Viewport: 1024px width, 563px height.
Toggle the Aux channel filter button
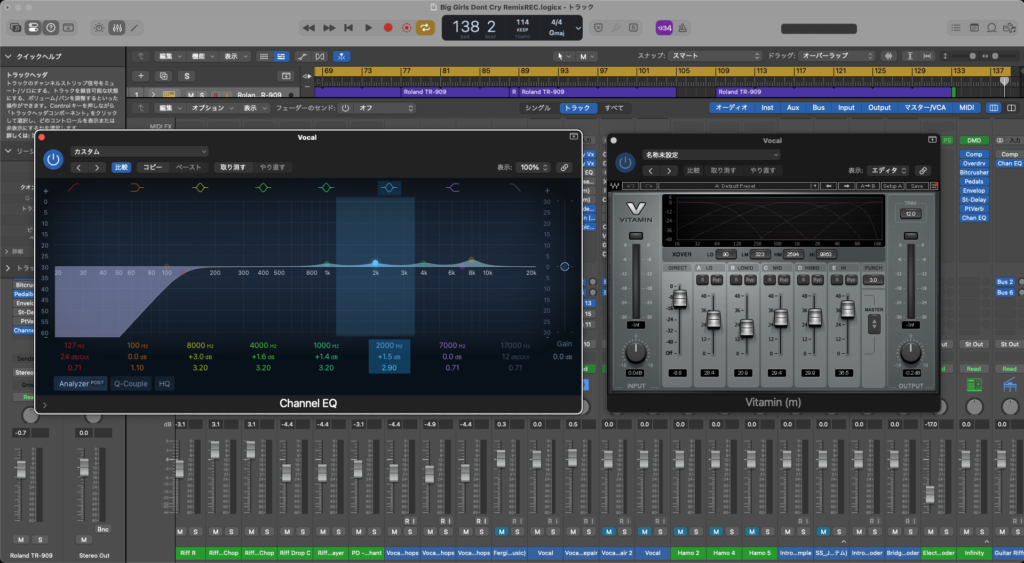[x=793, y=108]
